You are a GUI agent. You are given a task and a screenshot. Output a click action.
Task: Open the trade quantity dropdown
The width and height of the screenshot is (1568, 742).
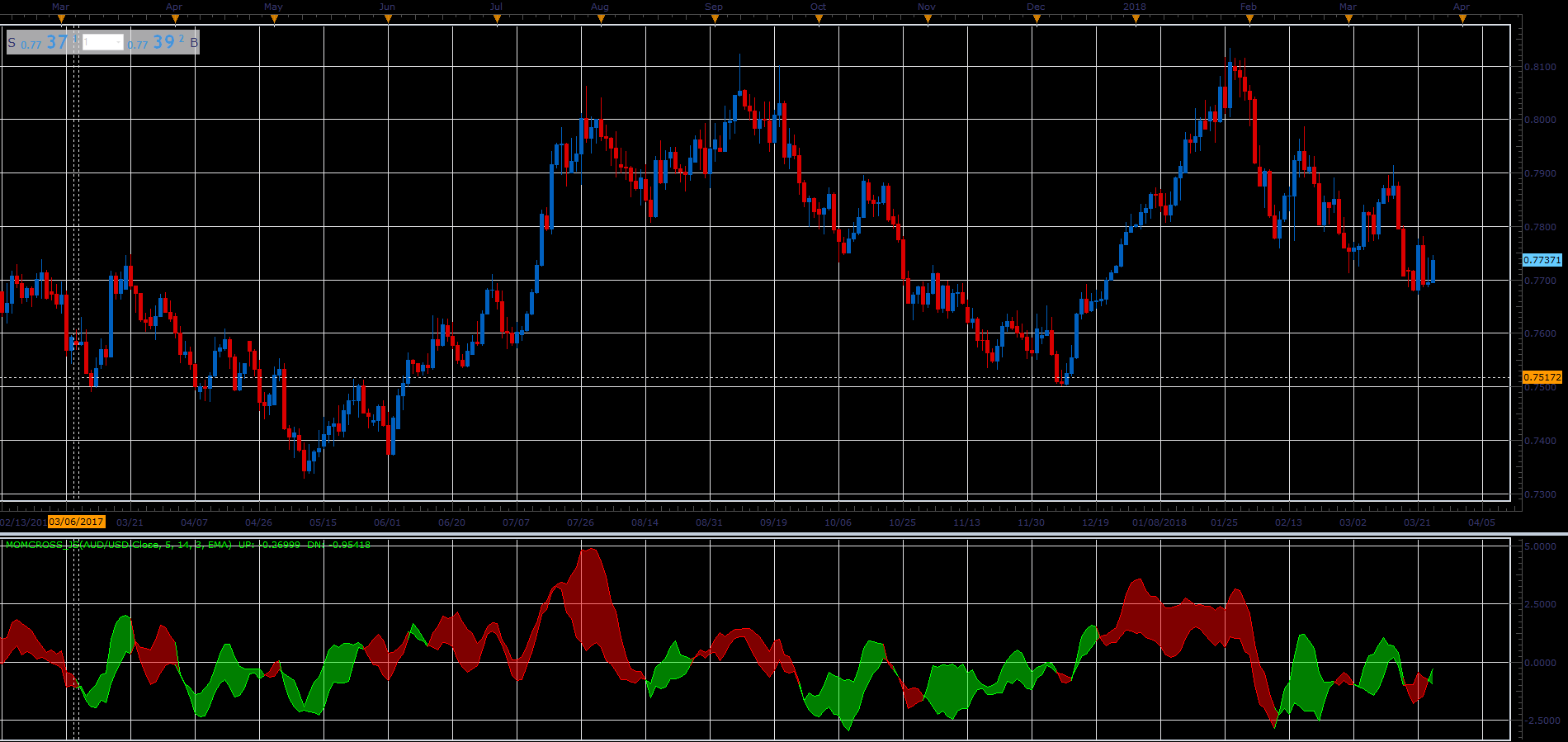(x=103, y=42)
